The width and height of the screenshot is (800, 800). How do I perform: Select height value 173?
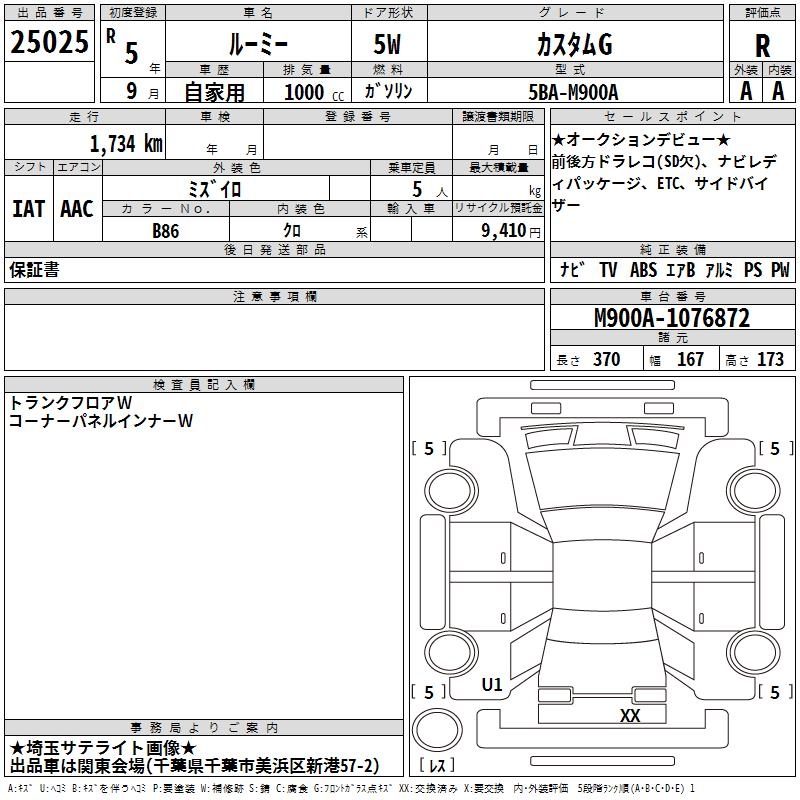pyautogui.click(x=770, y=359)
